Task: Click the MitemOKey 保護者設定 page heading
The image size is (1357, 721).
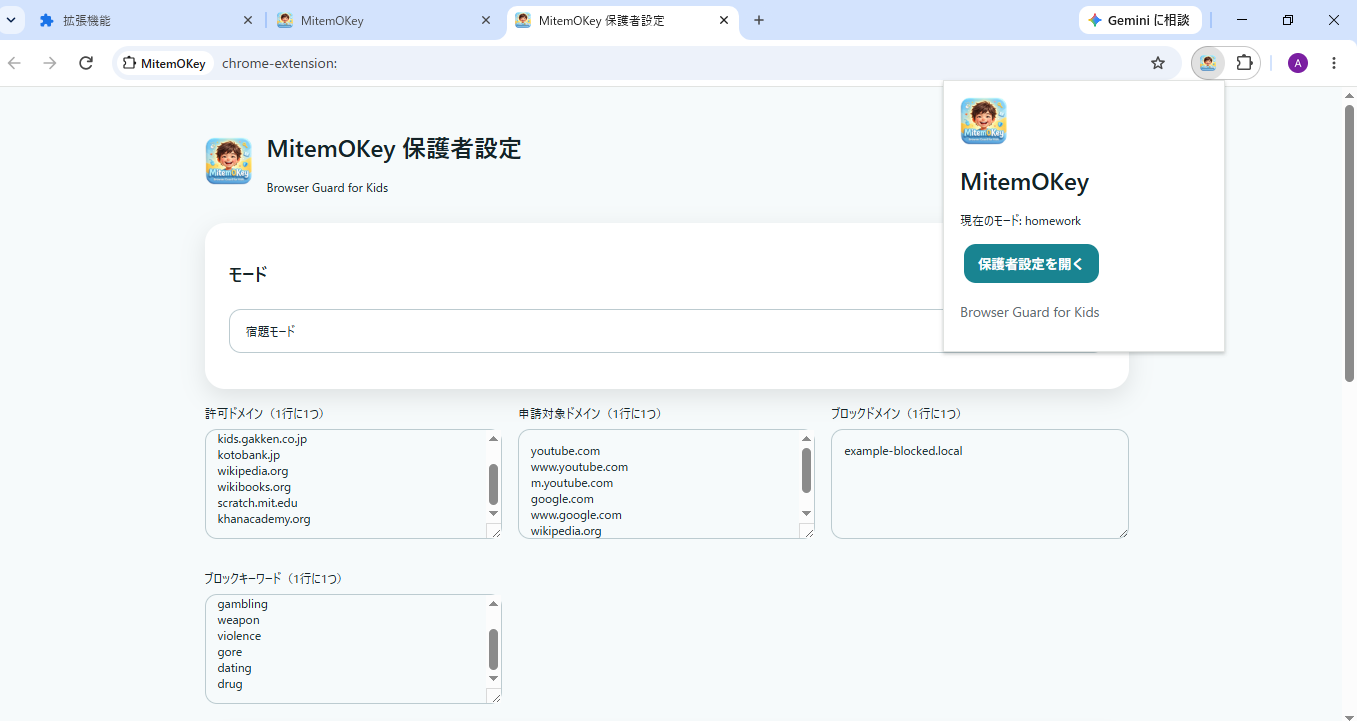Action: [x=394, y=149]
